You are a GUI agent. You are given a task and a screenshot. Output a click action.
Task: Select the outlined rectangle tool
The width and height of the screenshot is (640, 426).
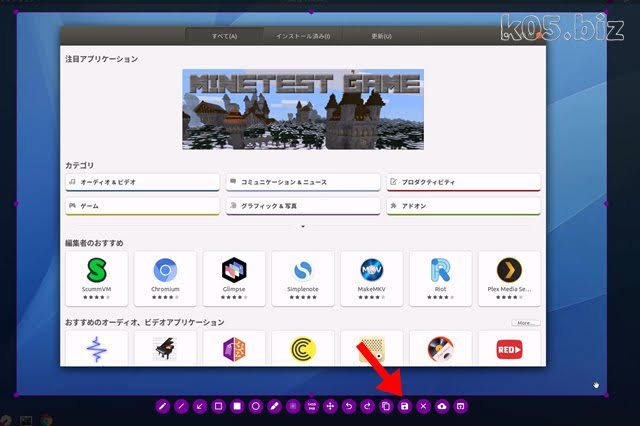218,406
